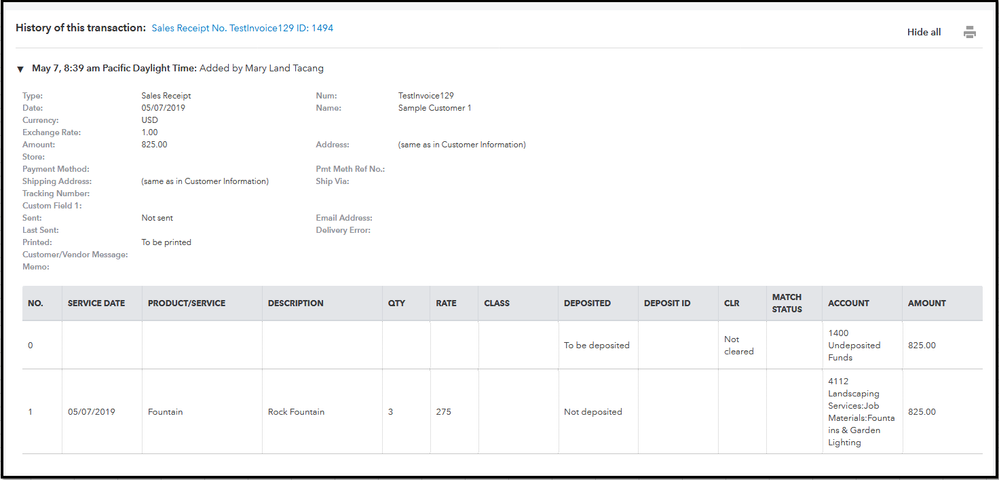This screenshot has height=480, width=999.
Task: Click the 825.00 amount in Undeposited Funds row
Action: 922,345
